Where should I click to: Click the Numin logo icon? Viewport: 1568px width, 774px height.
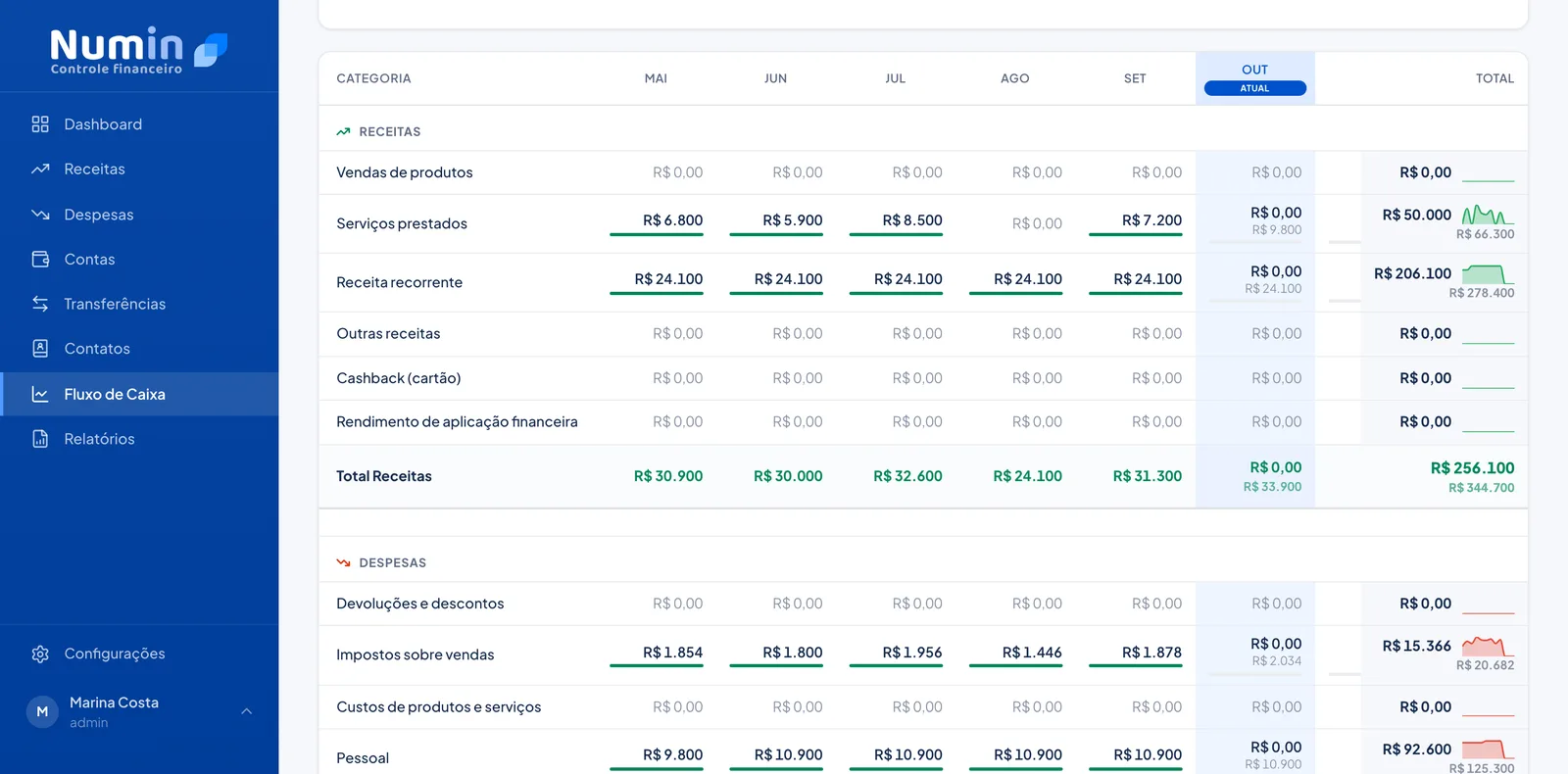(x=211, y=50)
